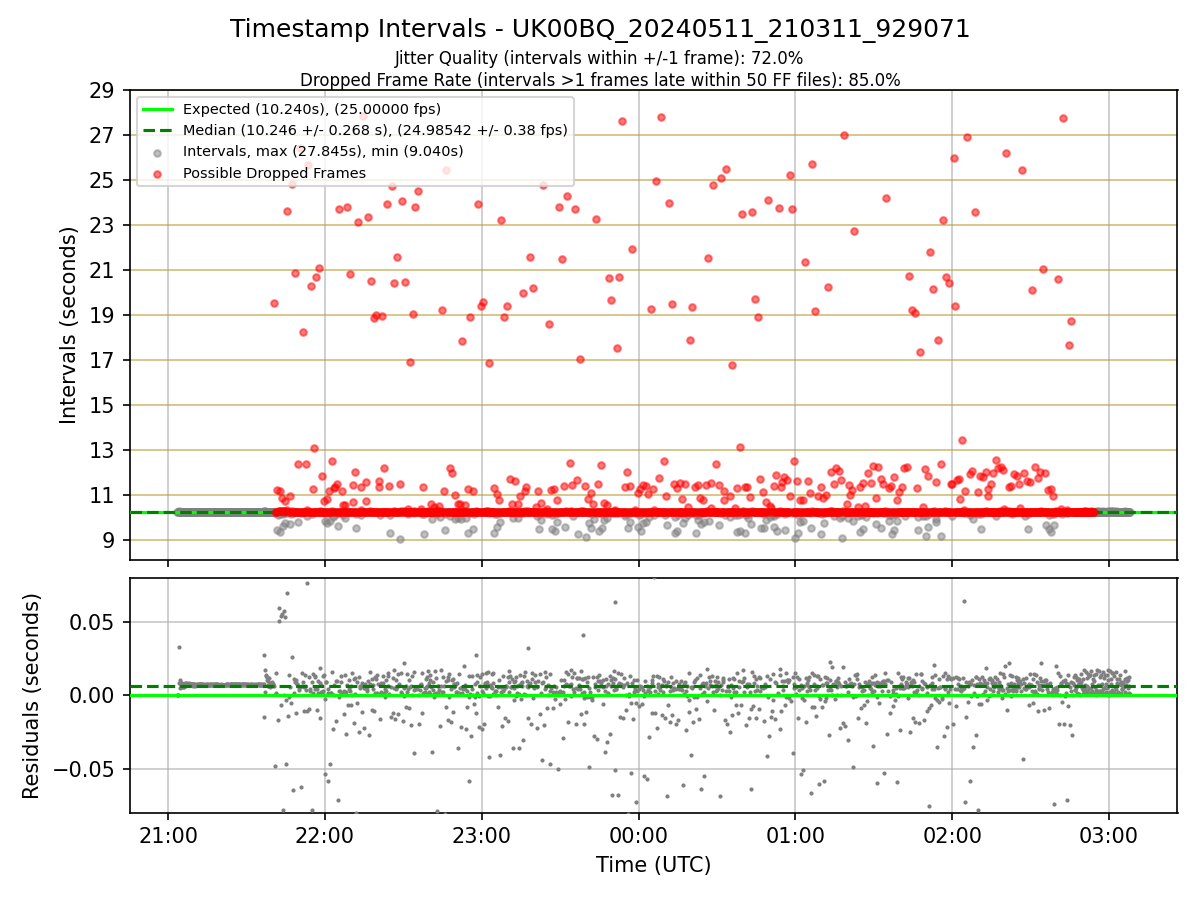1200x900 pixels.
Task: Select legend entry 'Expected (10.240s), (25.00000 fps)'
Action: 312,109
